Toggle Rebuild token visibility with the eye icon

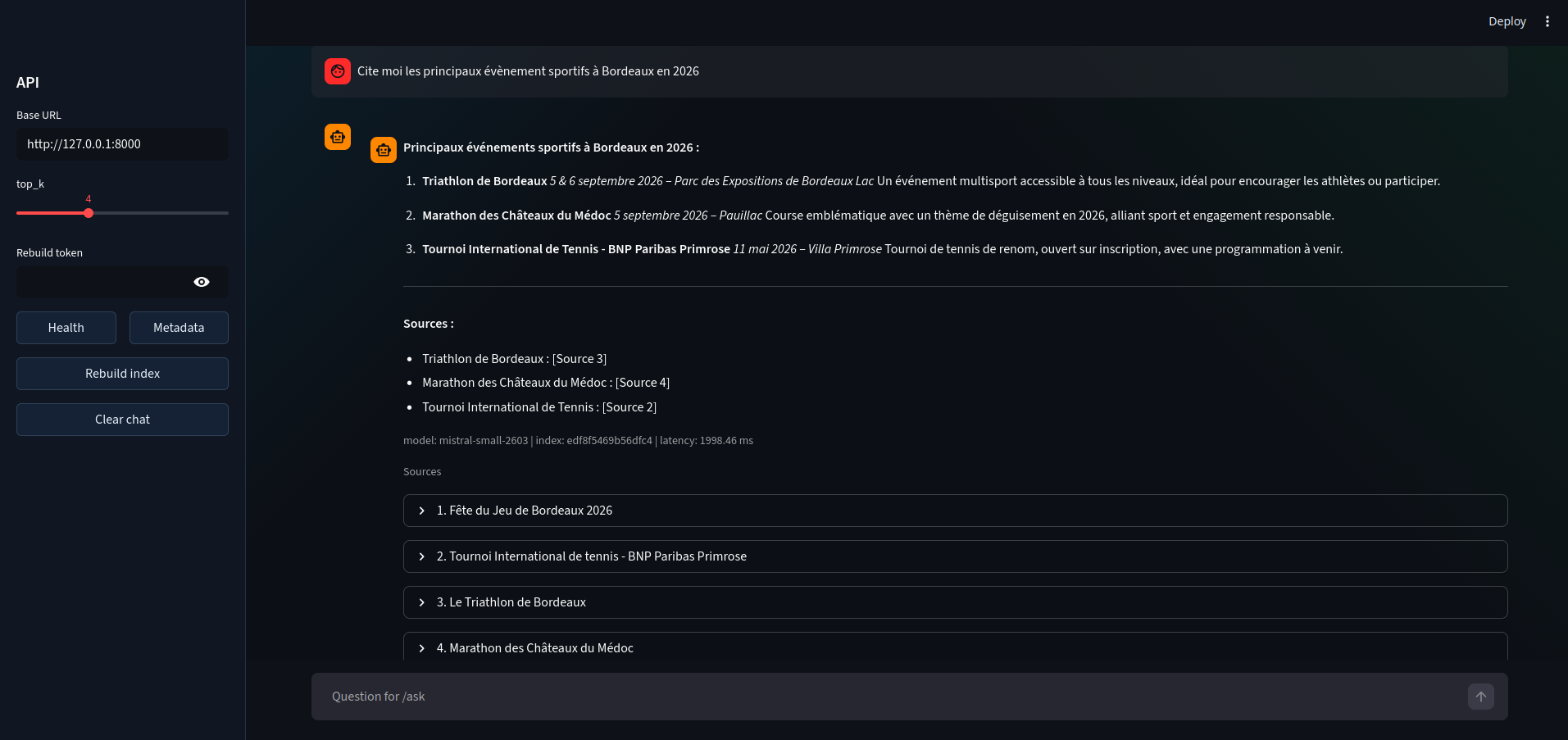tap(202, 282)
